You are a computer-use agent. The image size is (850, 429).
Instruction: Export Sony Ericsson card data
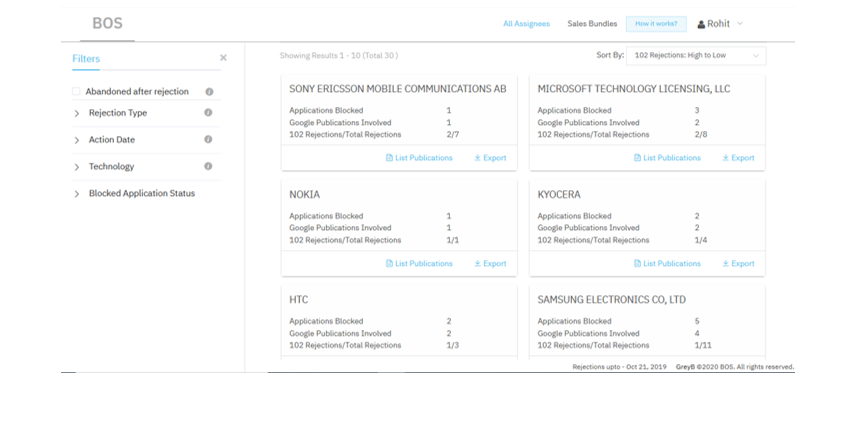click(x=490, y=158)
